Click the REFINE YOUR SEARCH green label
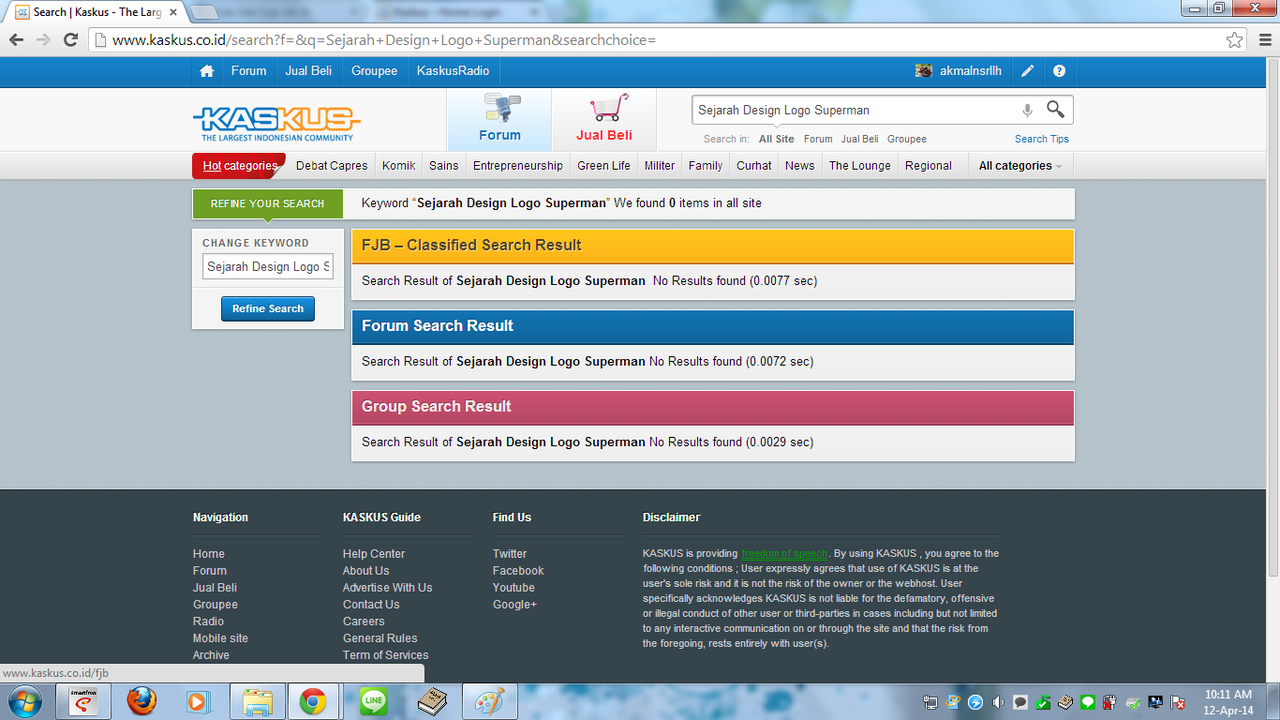 coord(267,203)
